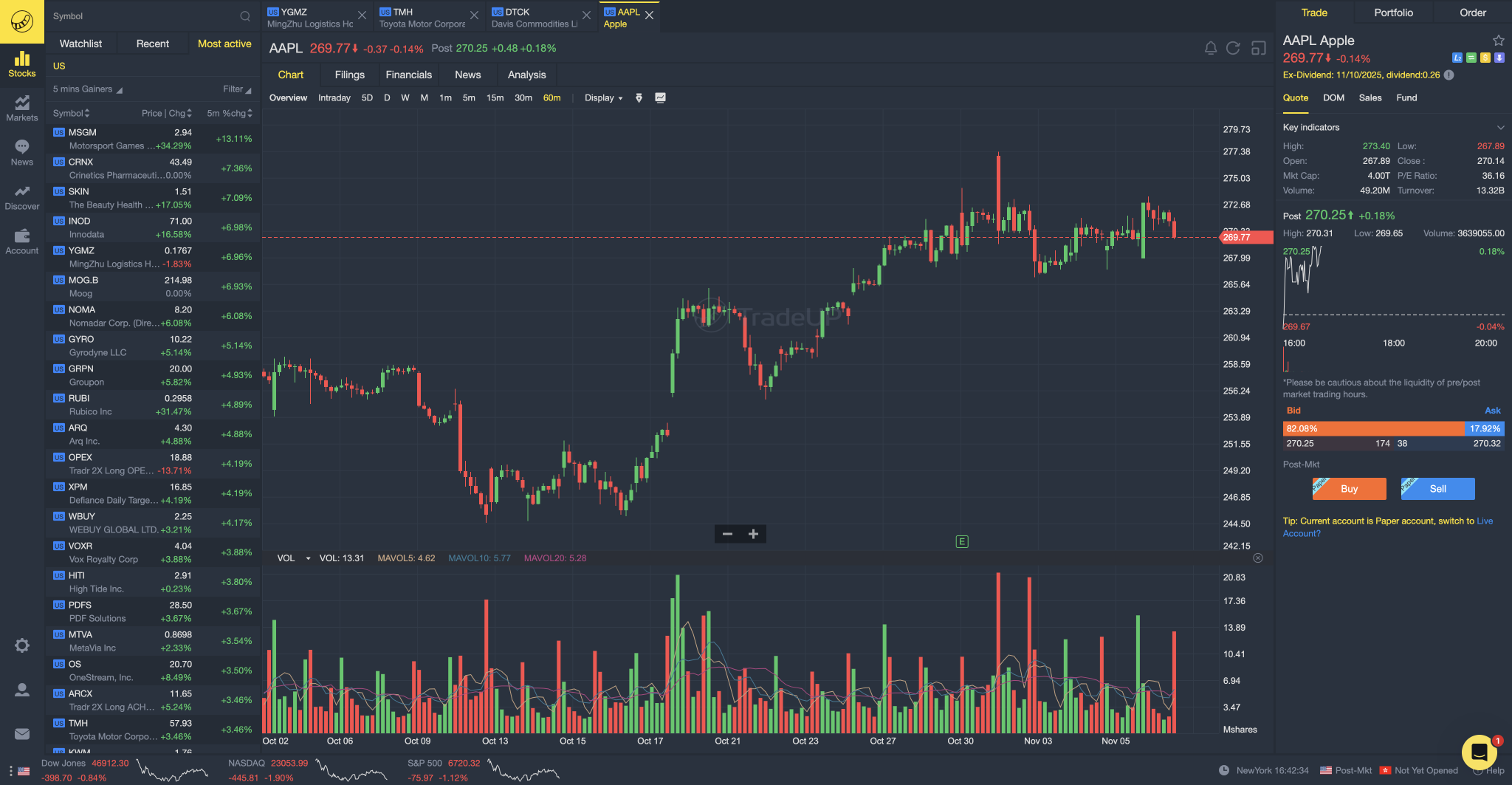Collapse the Key indicators section

(x=1499, y=127)
